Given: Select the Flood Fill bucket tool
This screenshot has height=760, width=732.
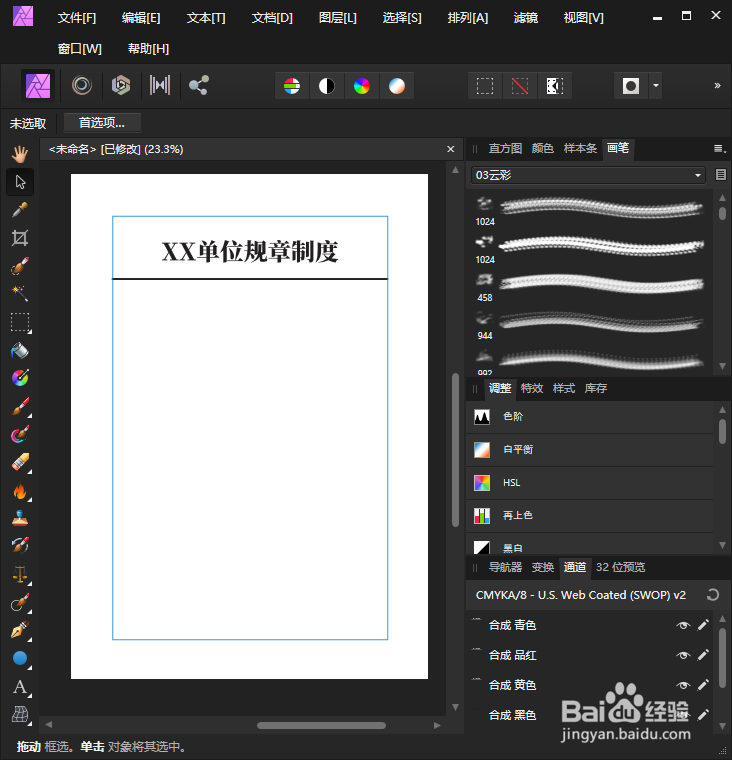Looking at the screenshot, I should coord(20,350).
